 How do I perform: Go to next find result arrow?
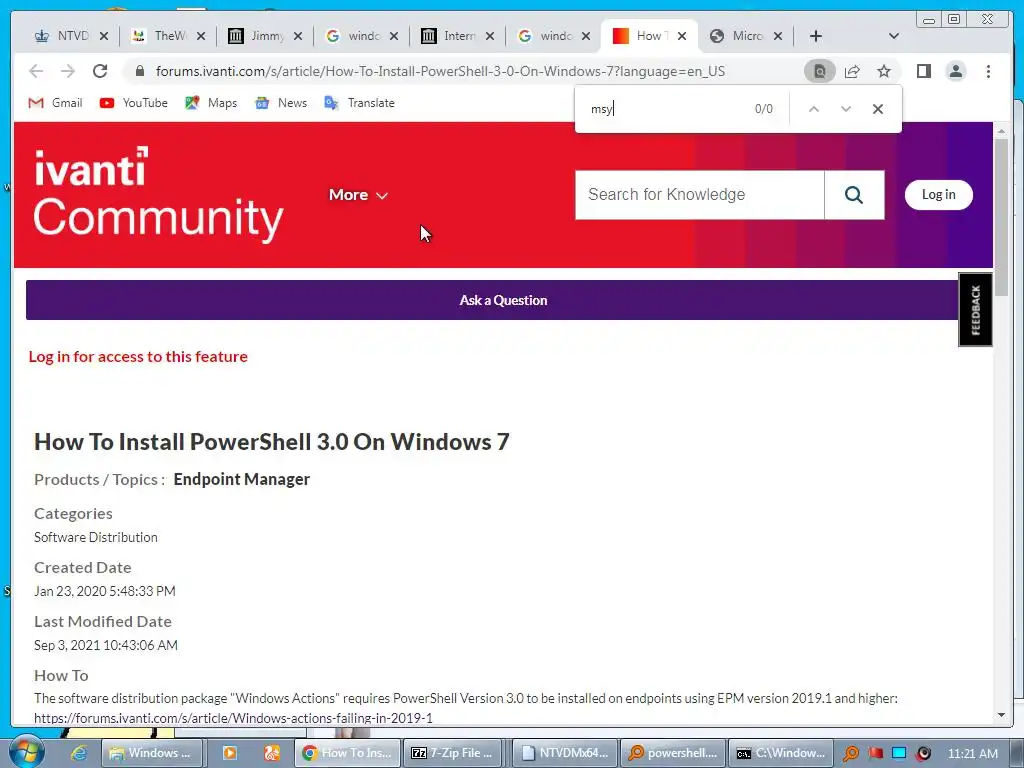[x=846, y=109]
